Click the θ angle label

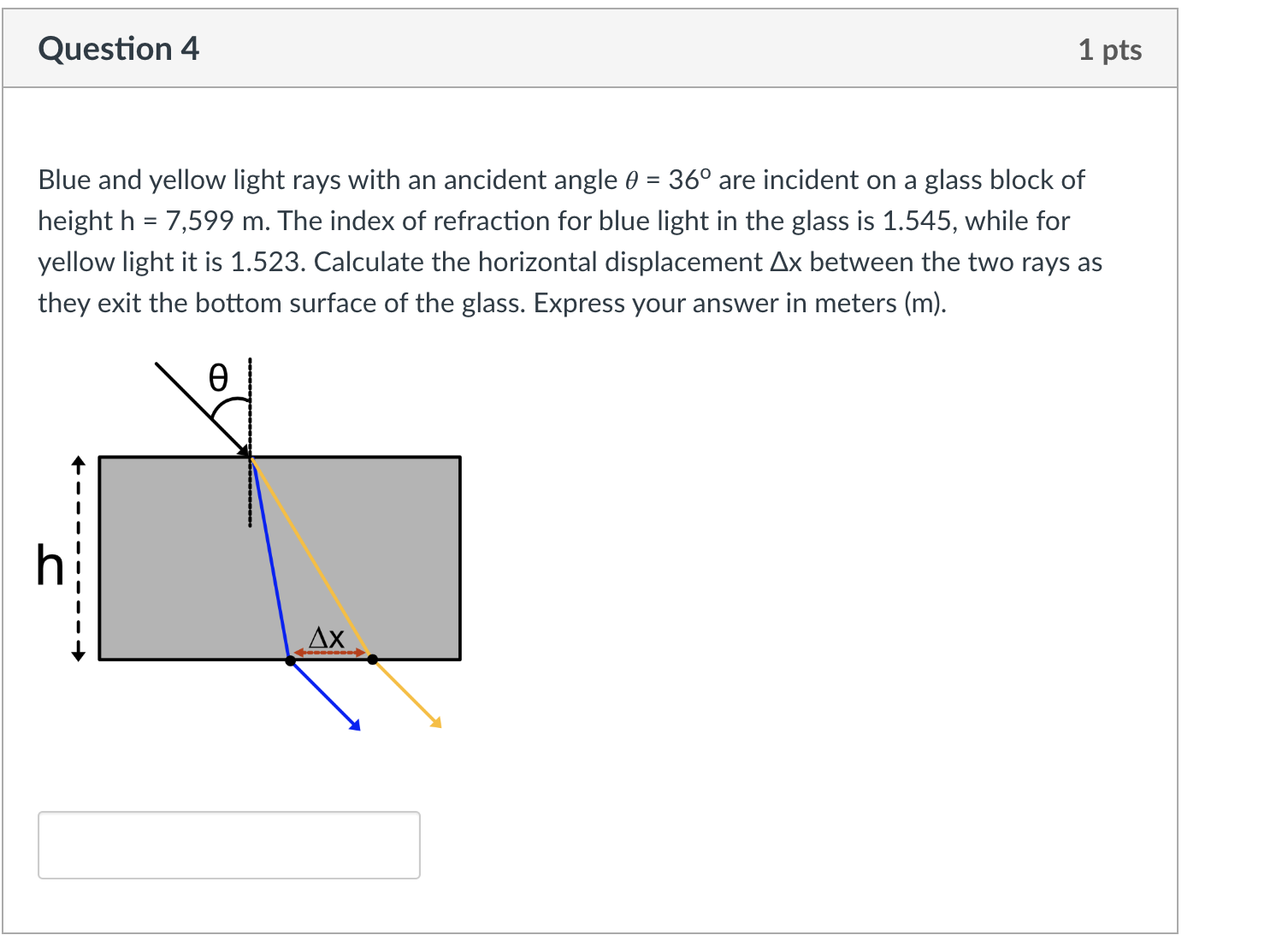[x=217, y=379]
